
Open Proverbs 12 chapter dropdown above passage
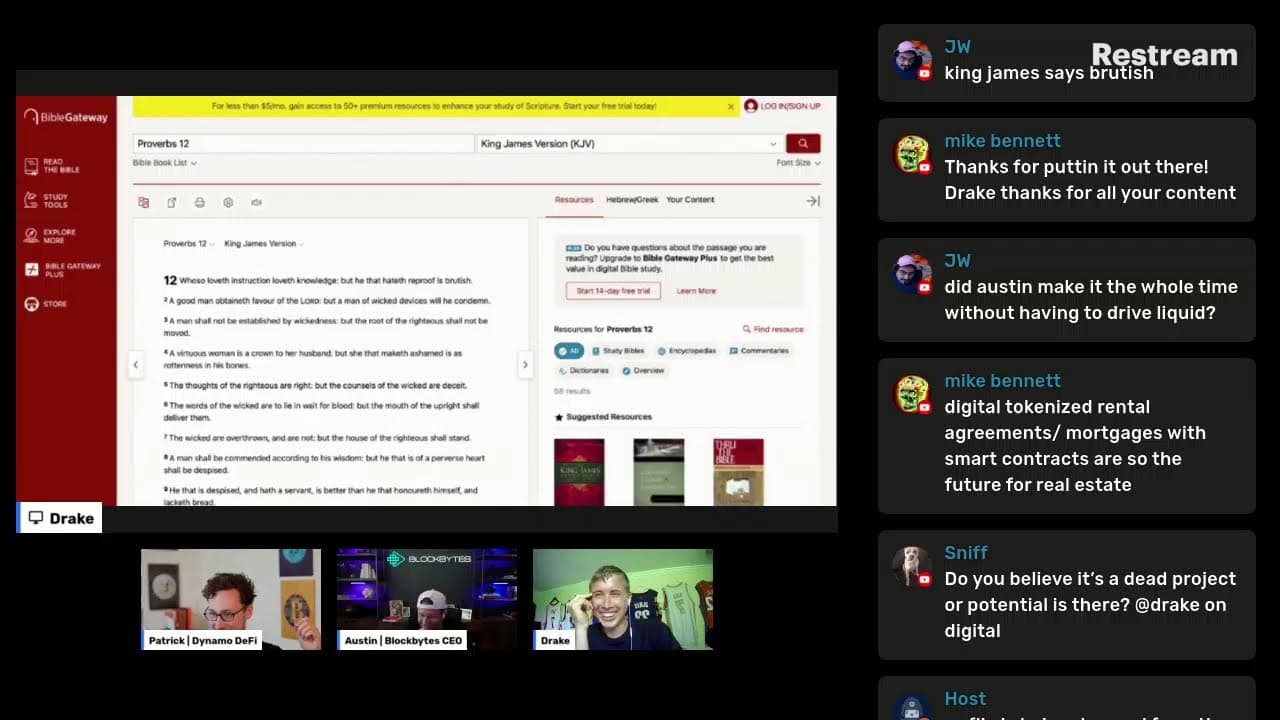[188, 244]
